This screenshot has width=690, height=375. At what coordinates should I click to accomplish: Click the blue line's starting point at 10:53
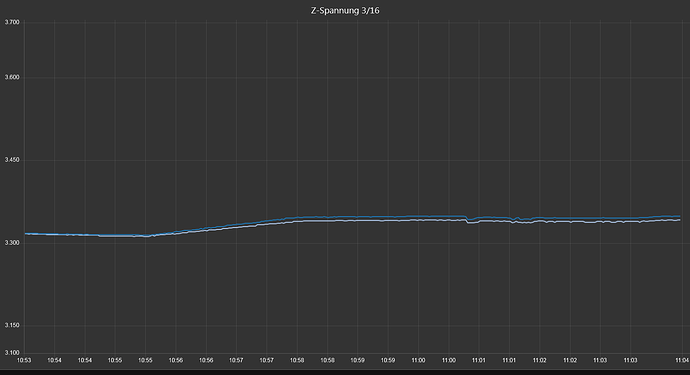point(26,233)
